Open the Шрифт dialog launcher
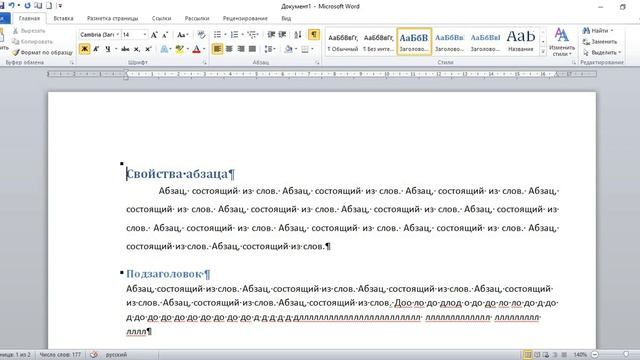This screenshot has height=360, width=640. (x=205, y=62)
